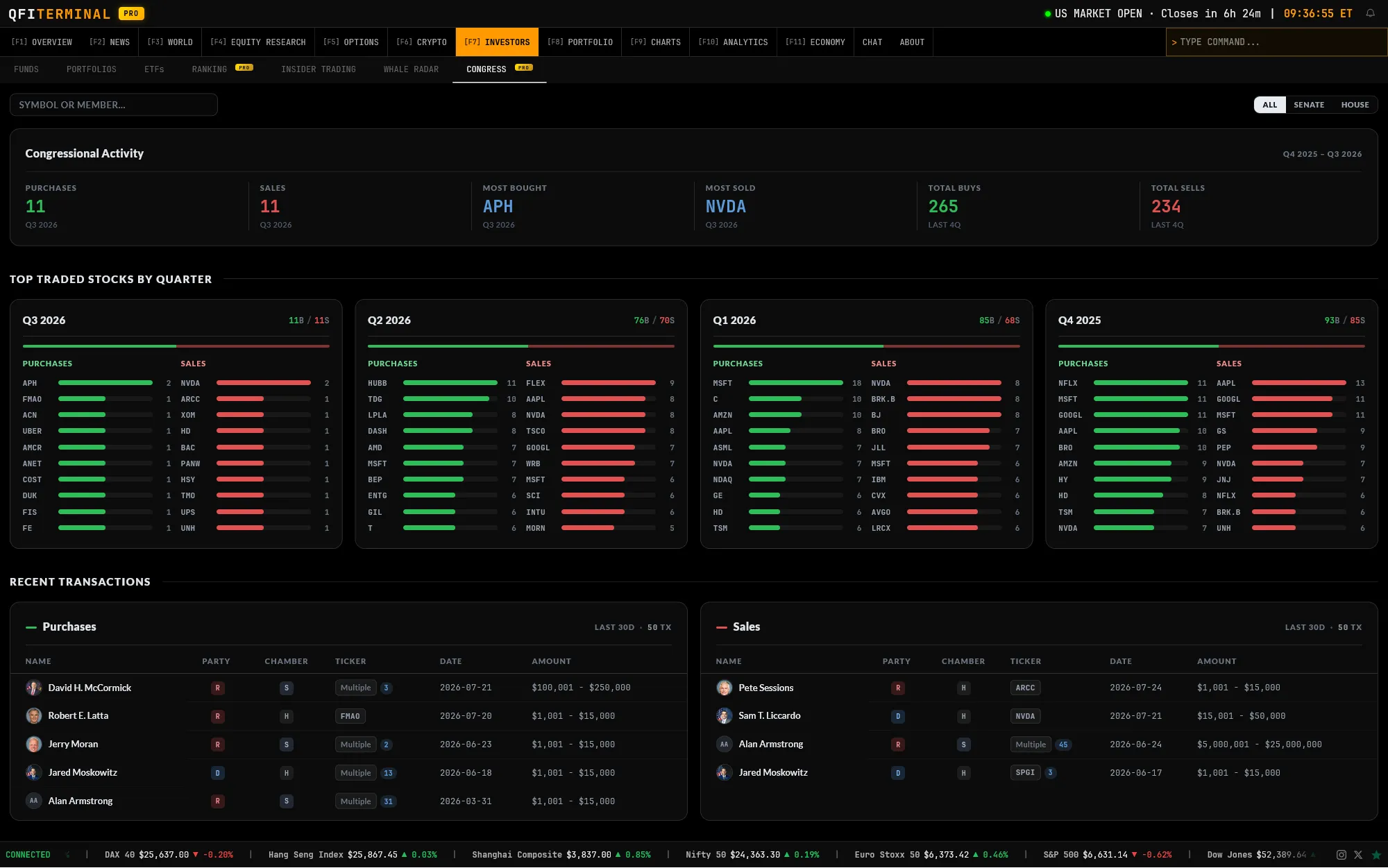Click the Most Bought value APH
This screenshot has width=1388, height=868.
(498, 206)
